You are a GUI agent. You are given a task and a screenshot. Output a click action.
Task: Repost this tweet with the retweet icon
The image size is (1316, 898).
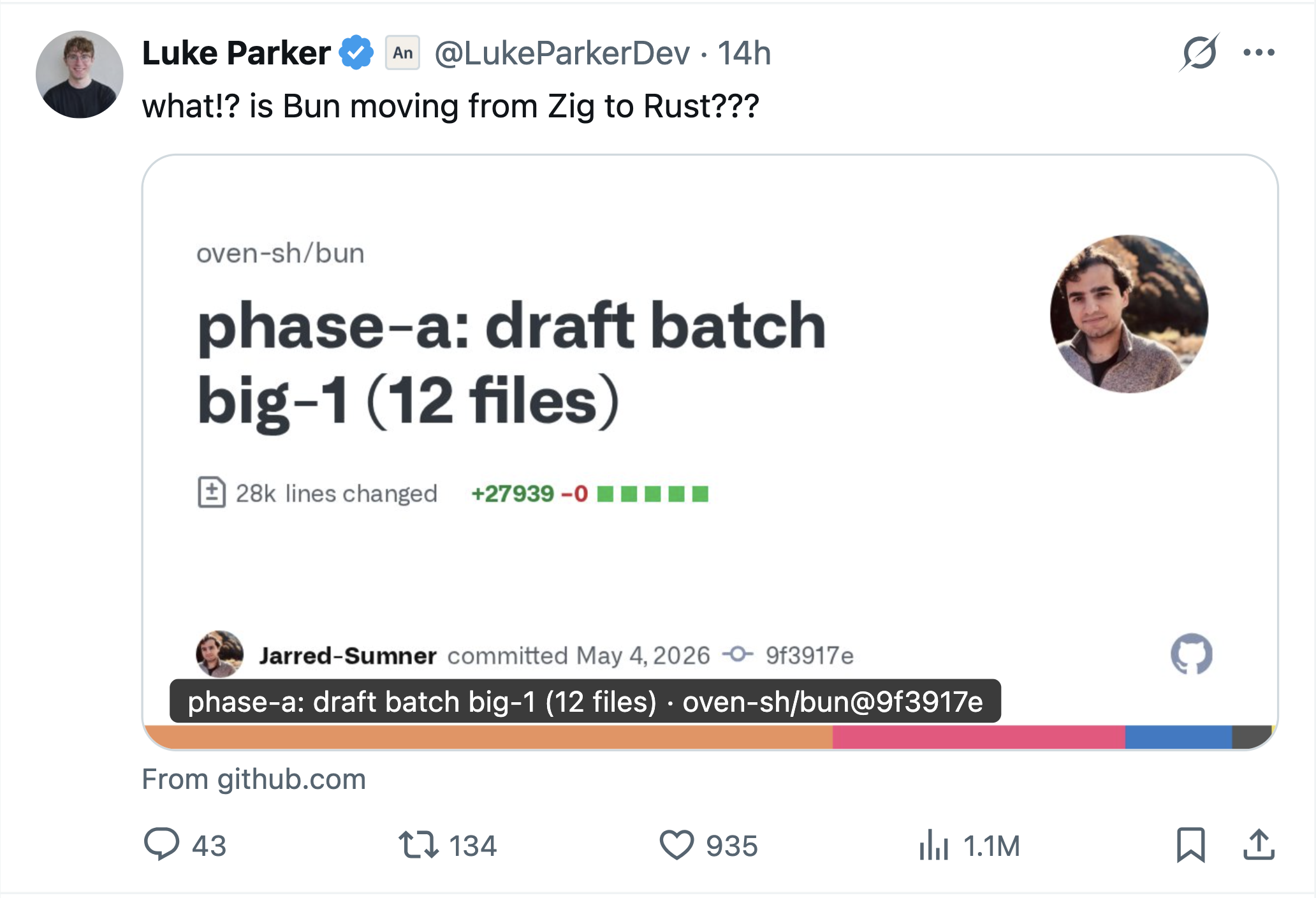418,845
